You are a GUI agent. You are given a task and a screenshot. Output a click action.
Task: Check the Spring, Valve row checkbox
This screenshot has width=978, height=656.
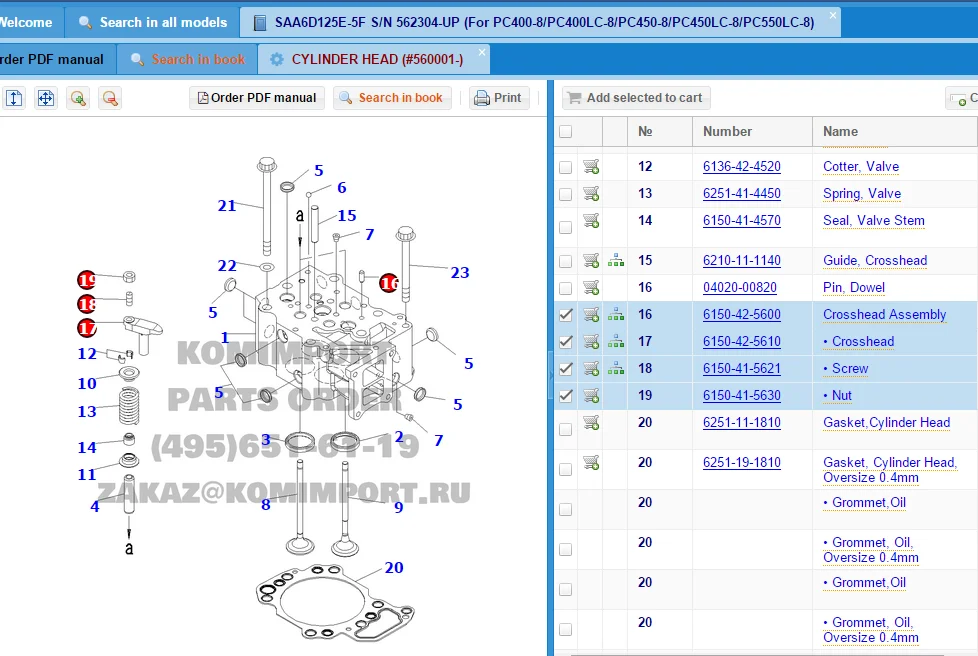tap(566, 194)
